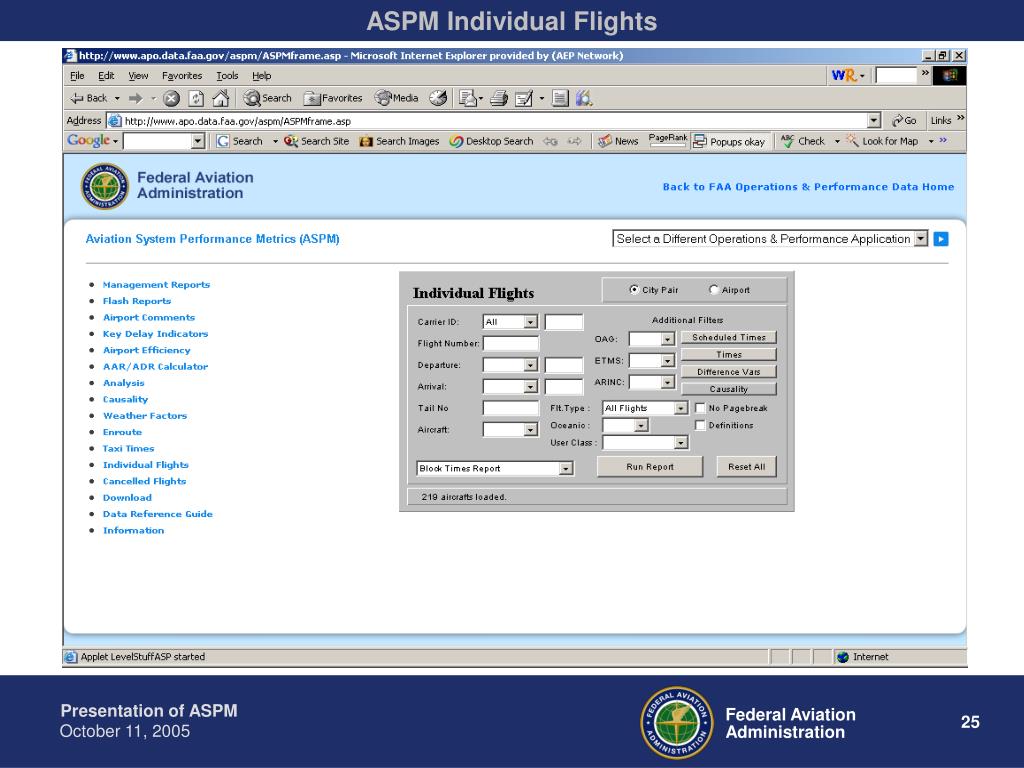Open Desktop Search in Google toolbar
1024x768 pixels.
pos(491,141)
